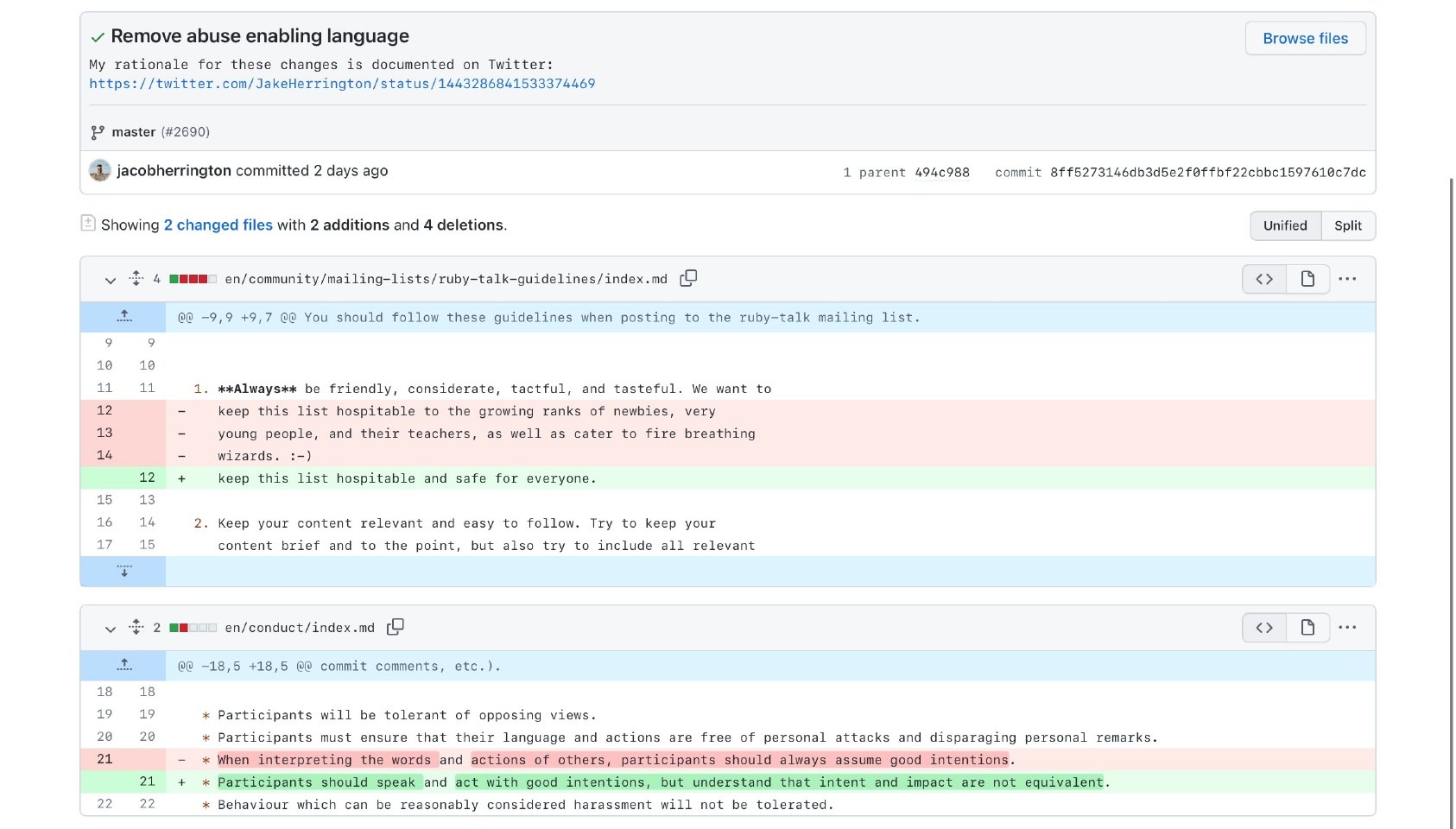Viewport: 1456px width, 829px height.
Task: Switch diff view to Split
Action: click(x=1347, y=225)
